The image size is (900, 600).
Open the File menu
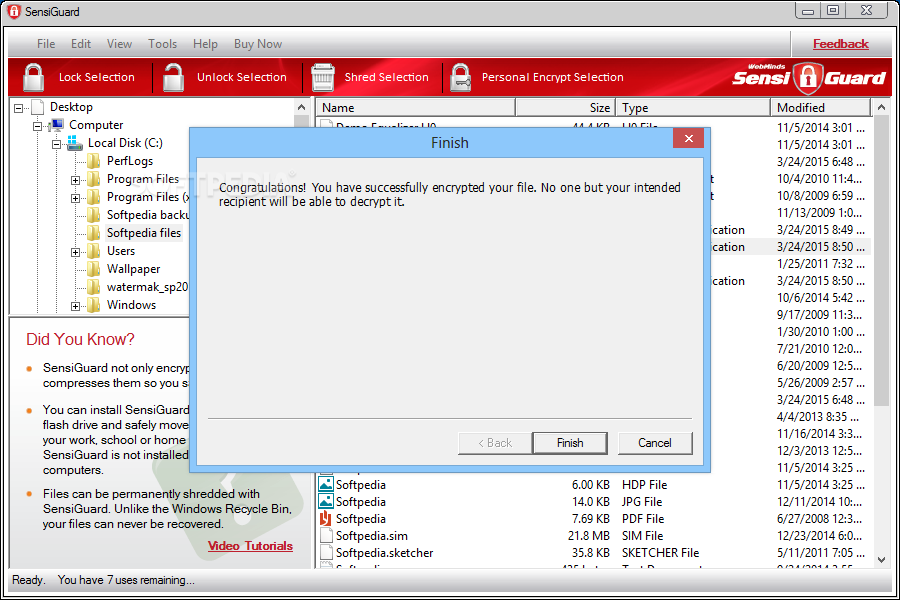(x=46, y=44)
